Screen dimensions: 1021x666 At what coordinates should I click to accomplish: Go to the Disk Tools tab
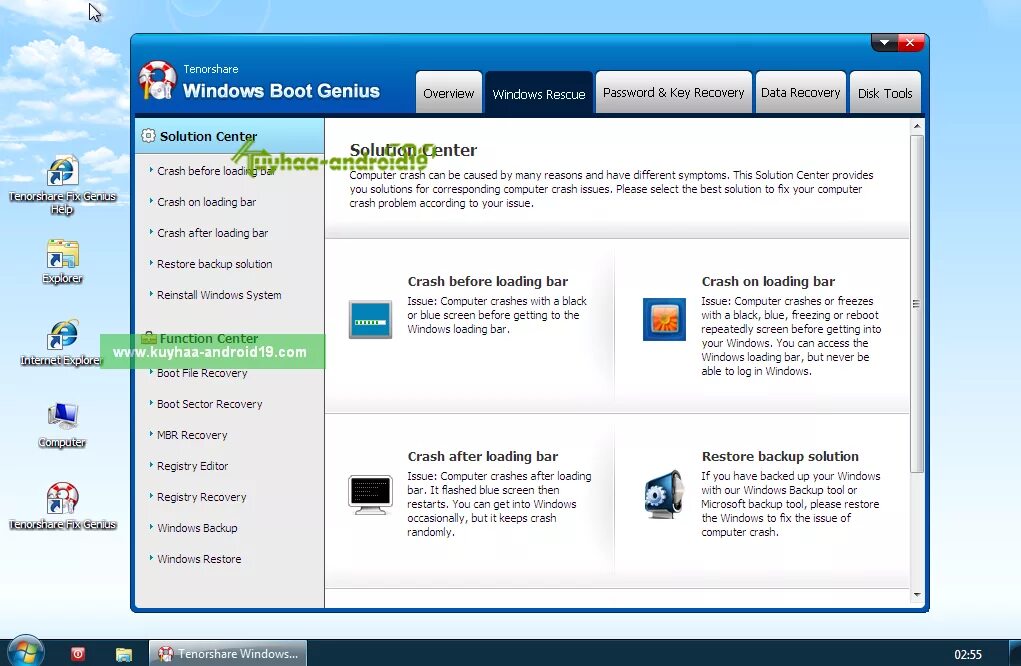pos(885,92)
